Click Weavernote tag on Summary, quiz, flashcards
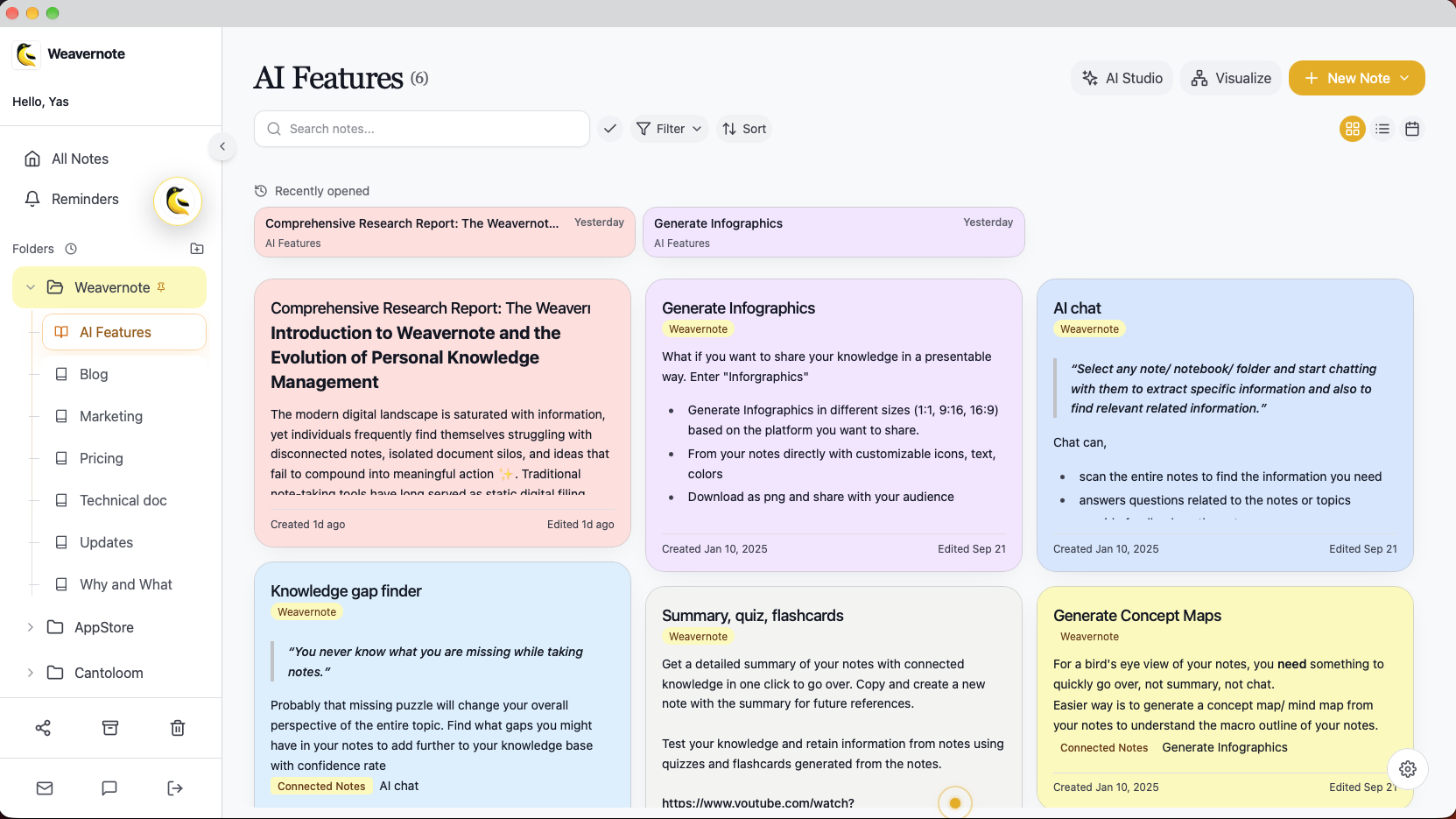This screenshot has height=819, width=1456. coord(699,637)
